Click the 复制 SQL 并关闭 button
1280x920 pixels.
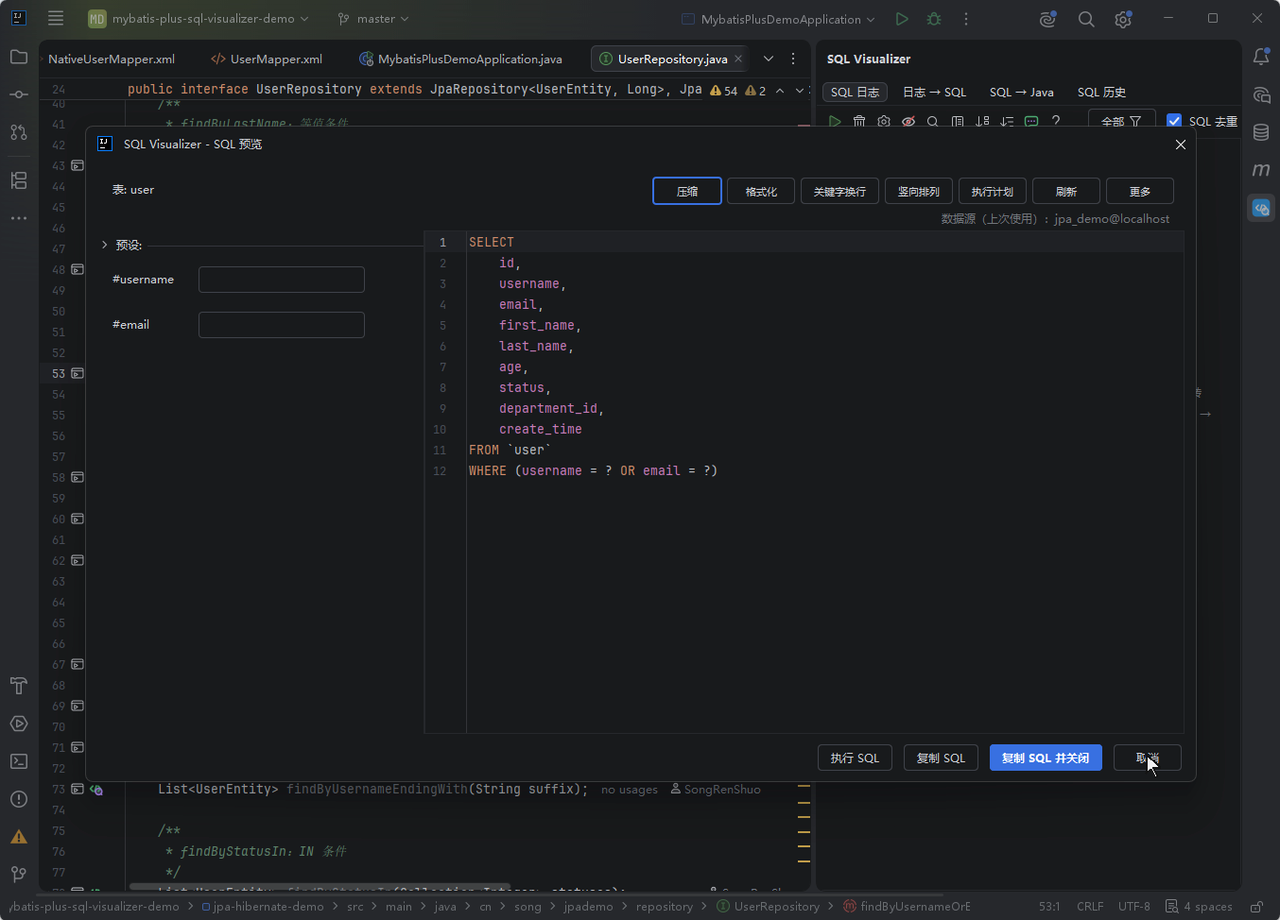pos(1046,758)
